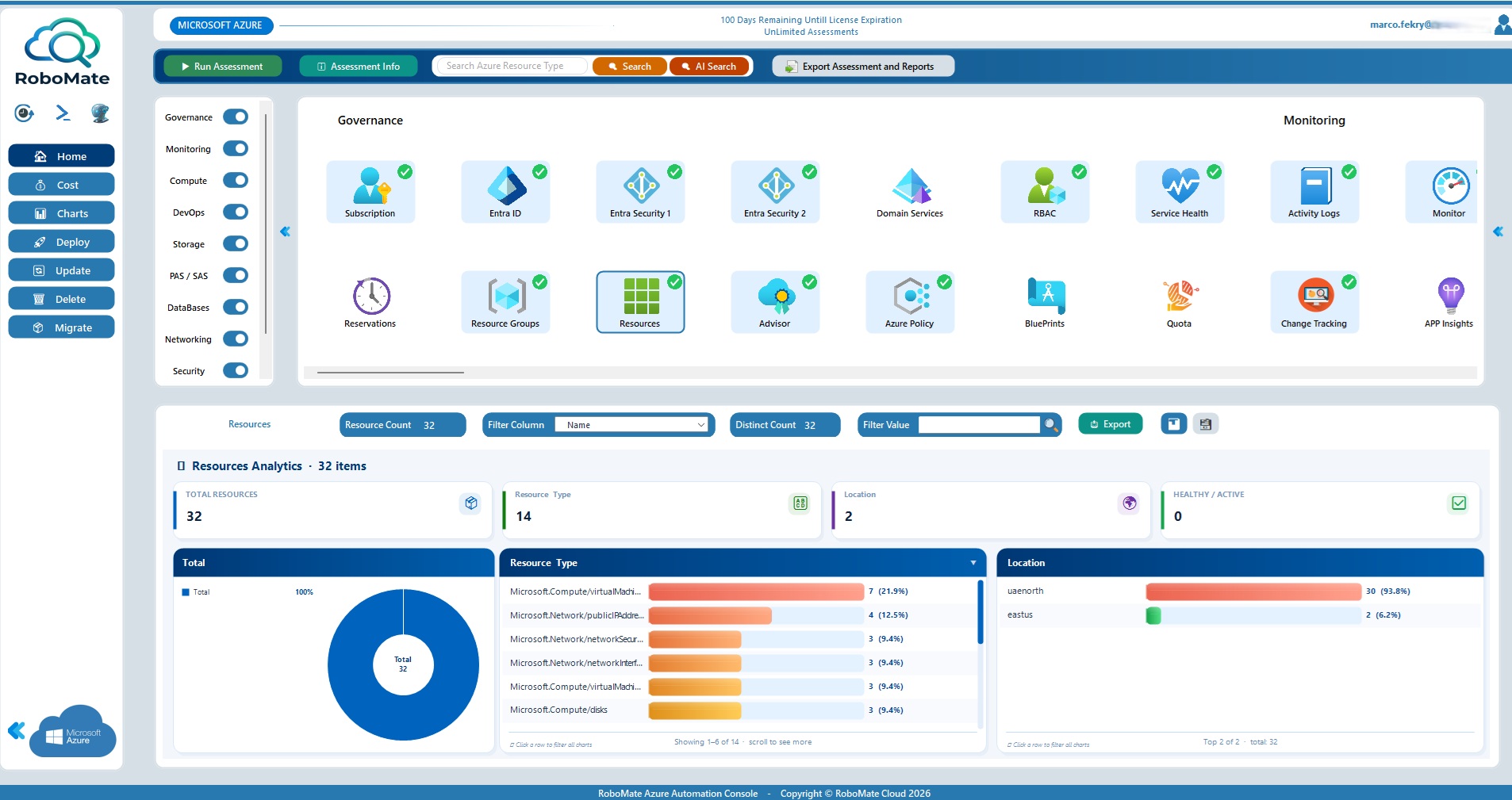Open the Azure Policy tile
Viewport: 1512px width, 800px height.
[910, 302]
